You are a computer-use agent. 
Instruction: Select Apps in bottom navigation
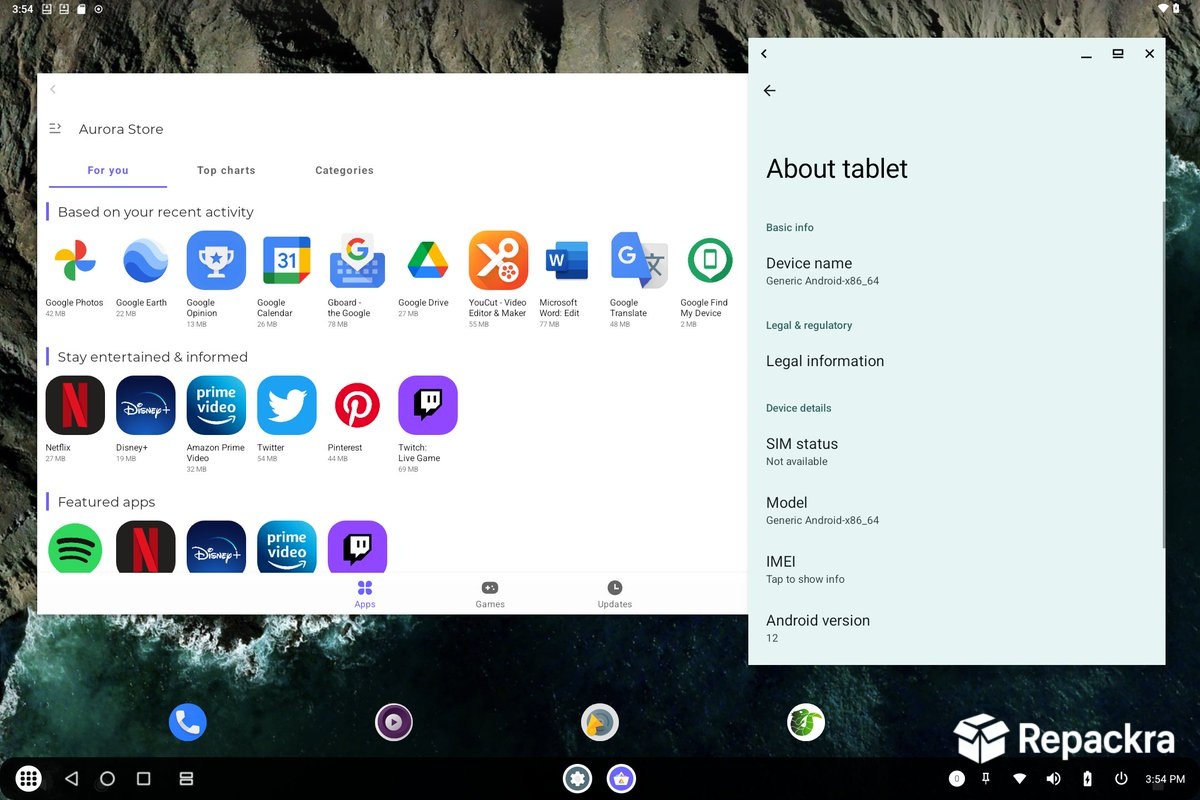click(365, 594)
